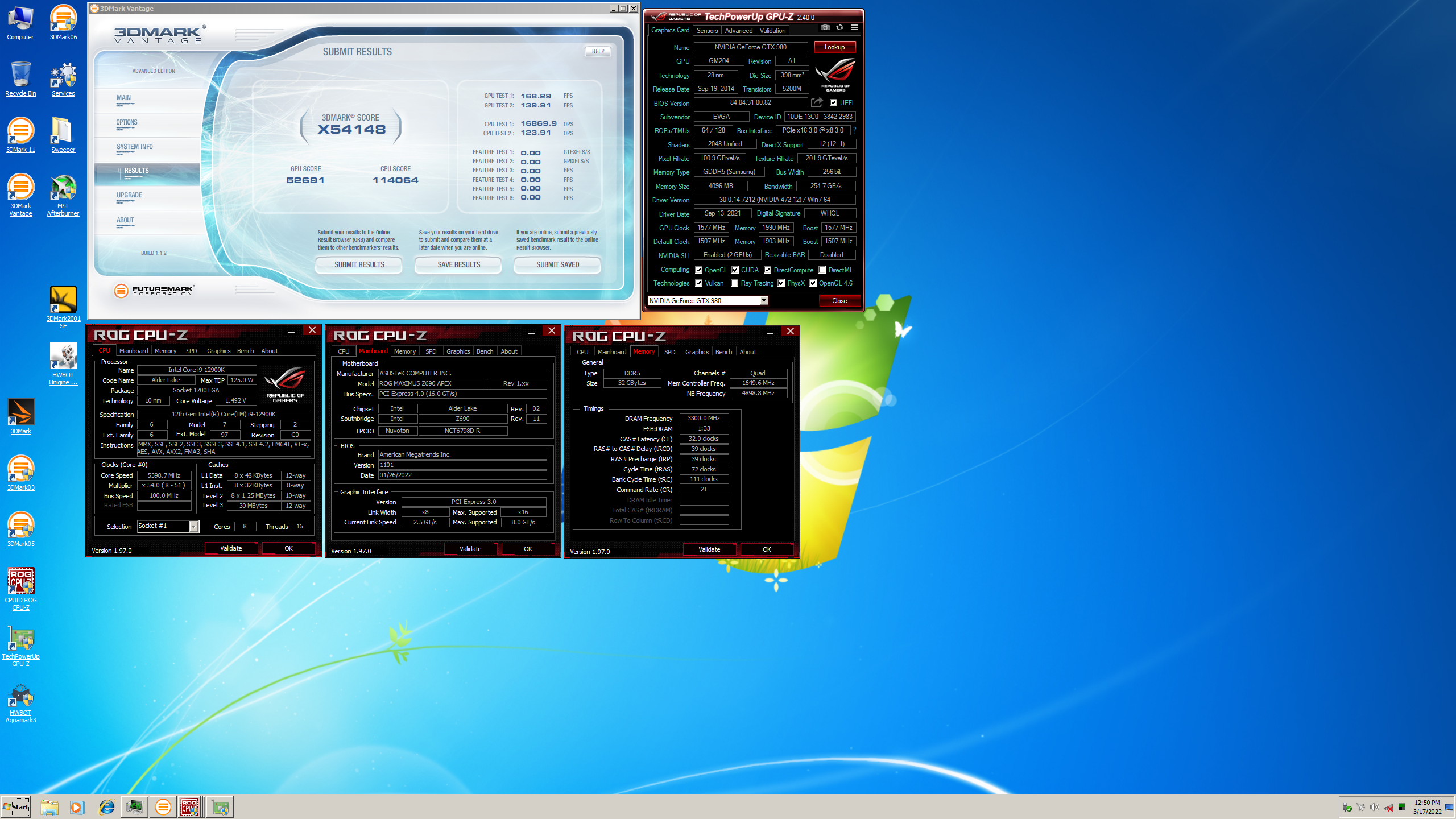Image resolution: width=1456 pixels, height=819 pixels.
Task: Open Internet Explorer from the taskbar
Action: pos(106,807)
